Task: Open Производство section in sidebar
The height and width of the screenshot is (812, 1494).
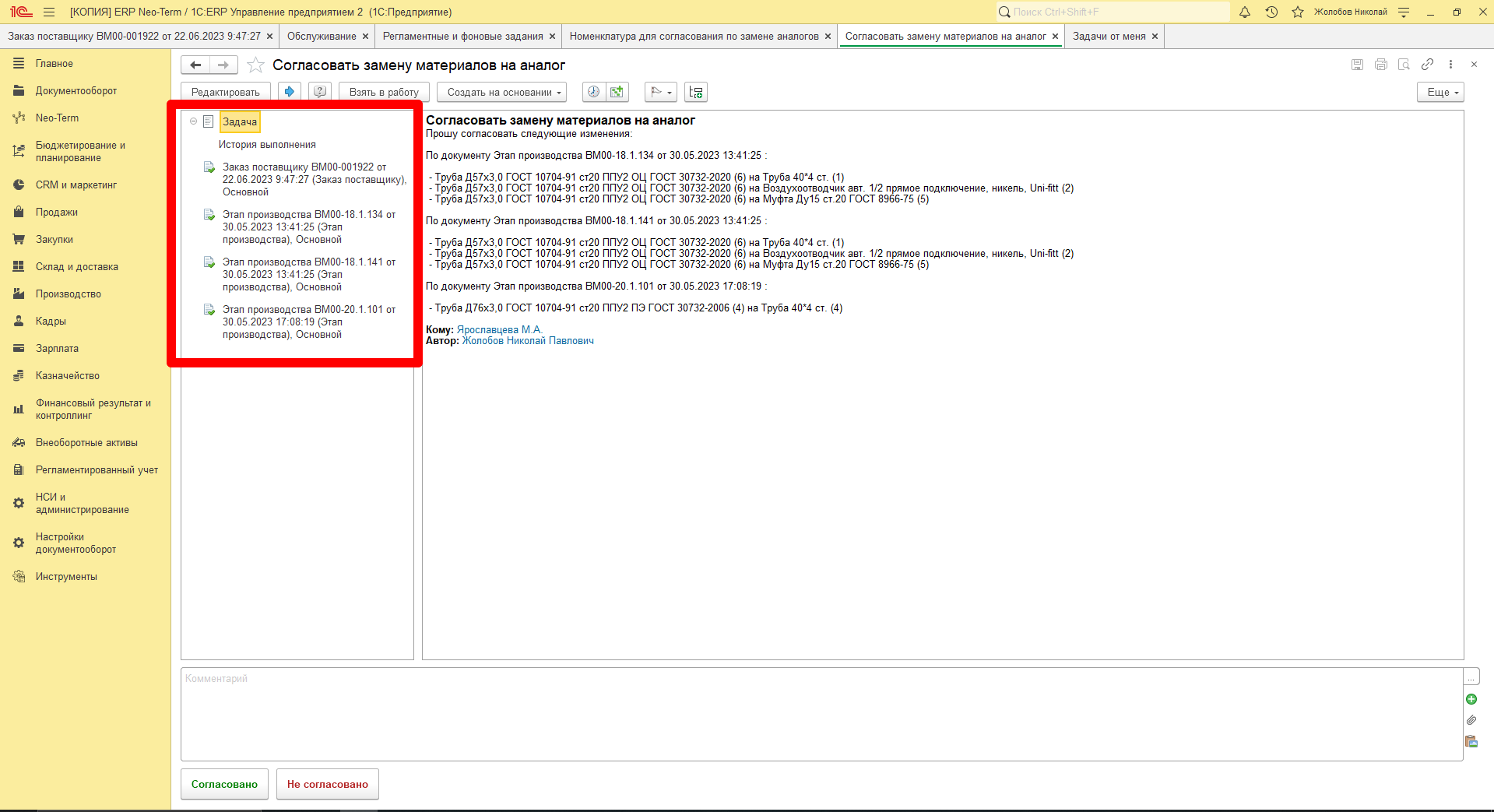Action: [69, 294]
